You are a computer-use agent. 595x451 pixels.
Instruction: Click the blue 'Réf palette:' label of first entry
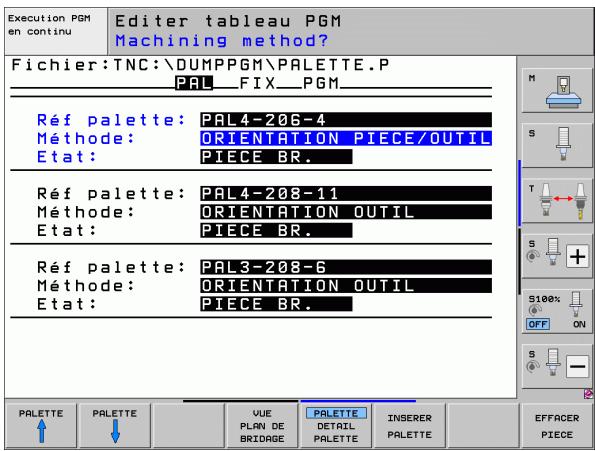[x=112, y=120]
